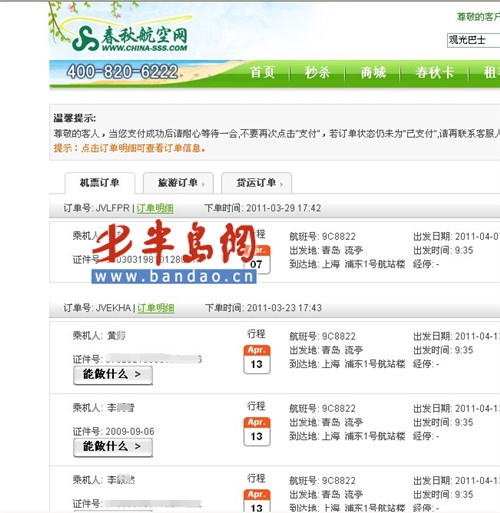Viewport: 500px width, 513px height.
Task: Click the Apr 07 calendar icon
Action: [257, 259]
